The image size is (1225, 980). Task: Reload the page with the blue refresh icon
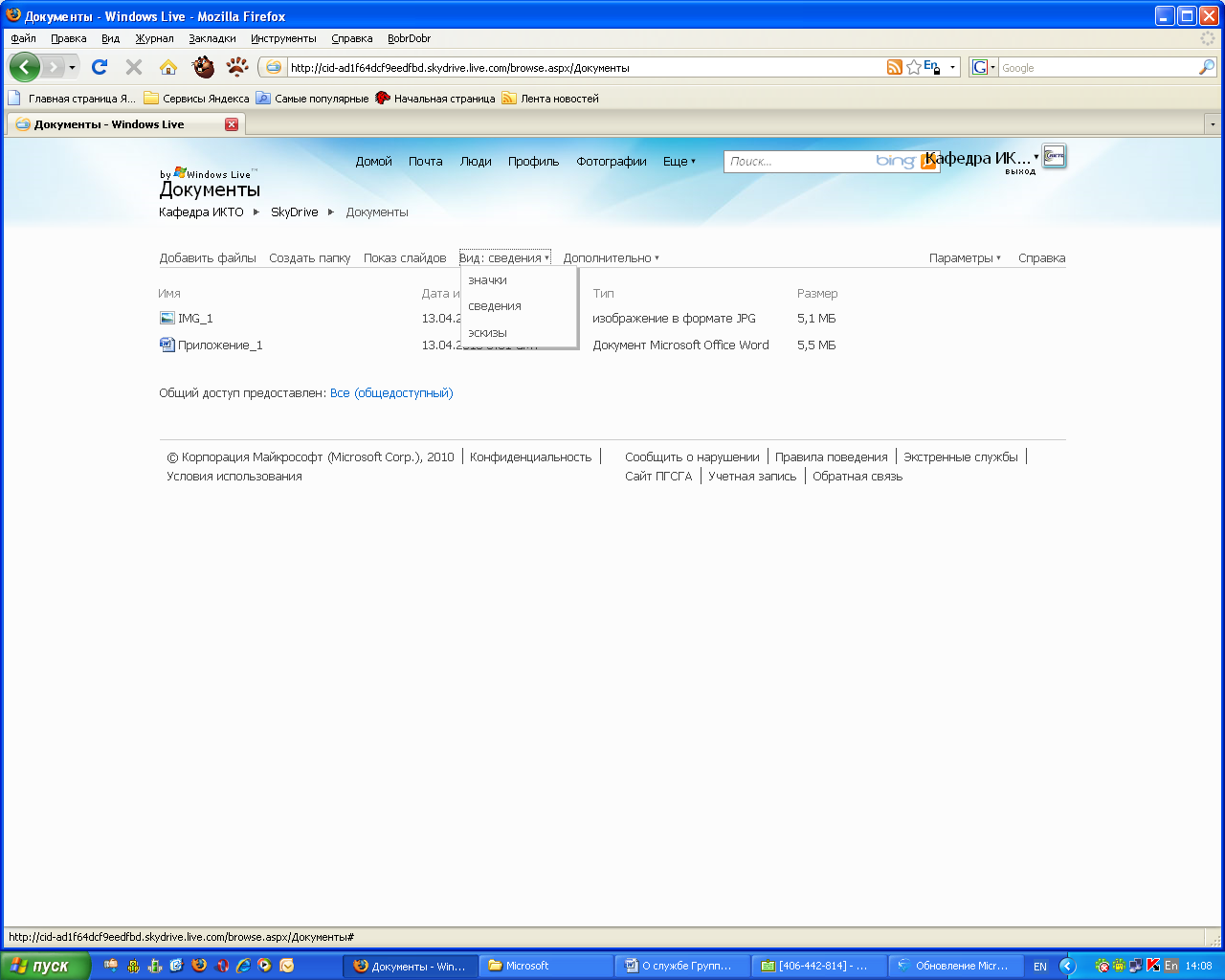(100, 67)
